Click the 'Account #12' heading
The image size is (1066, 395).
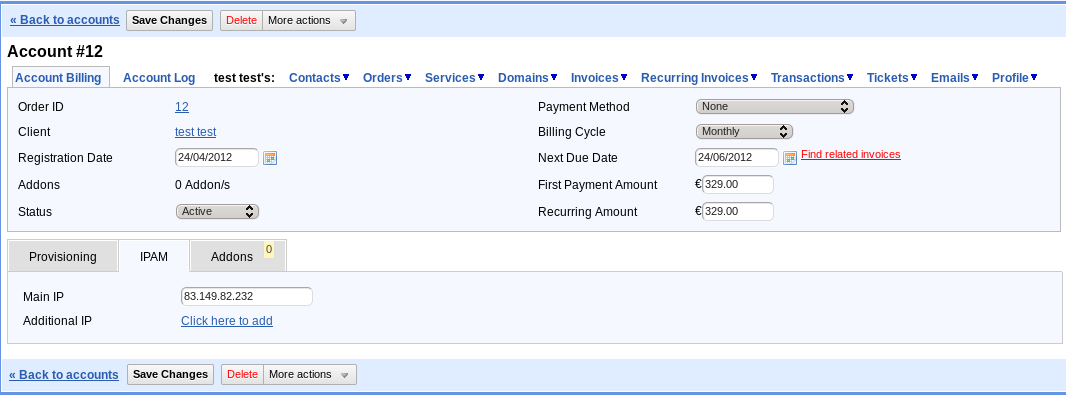click(55, 52)
